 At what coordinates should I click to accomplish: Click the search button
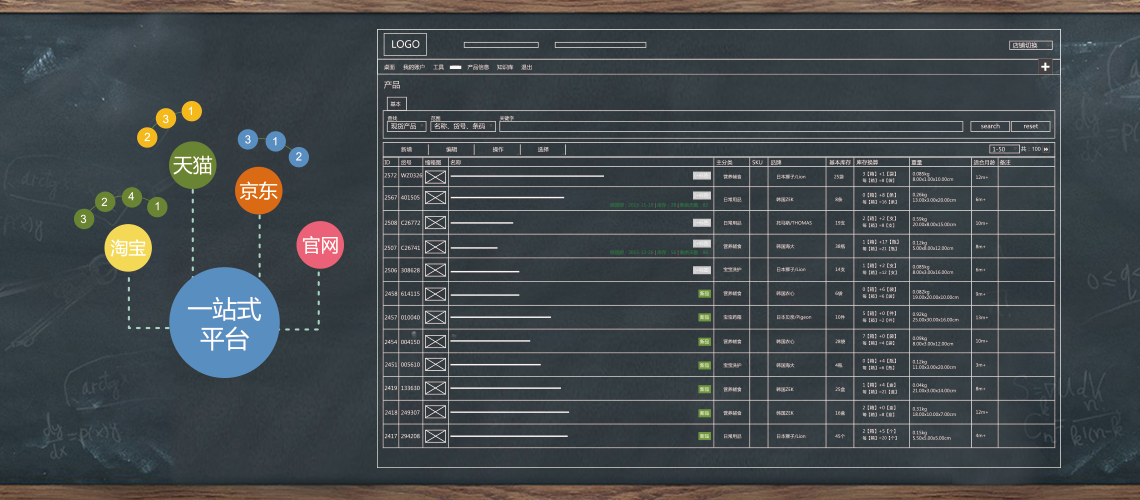[x=990, y=126]
